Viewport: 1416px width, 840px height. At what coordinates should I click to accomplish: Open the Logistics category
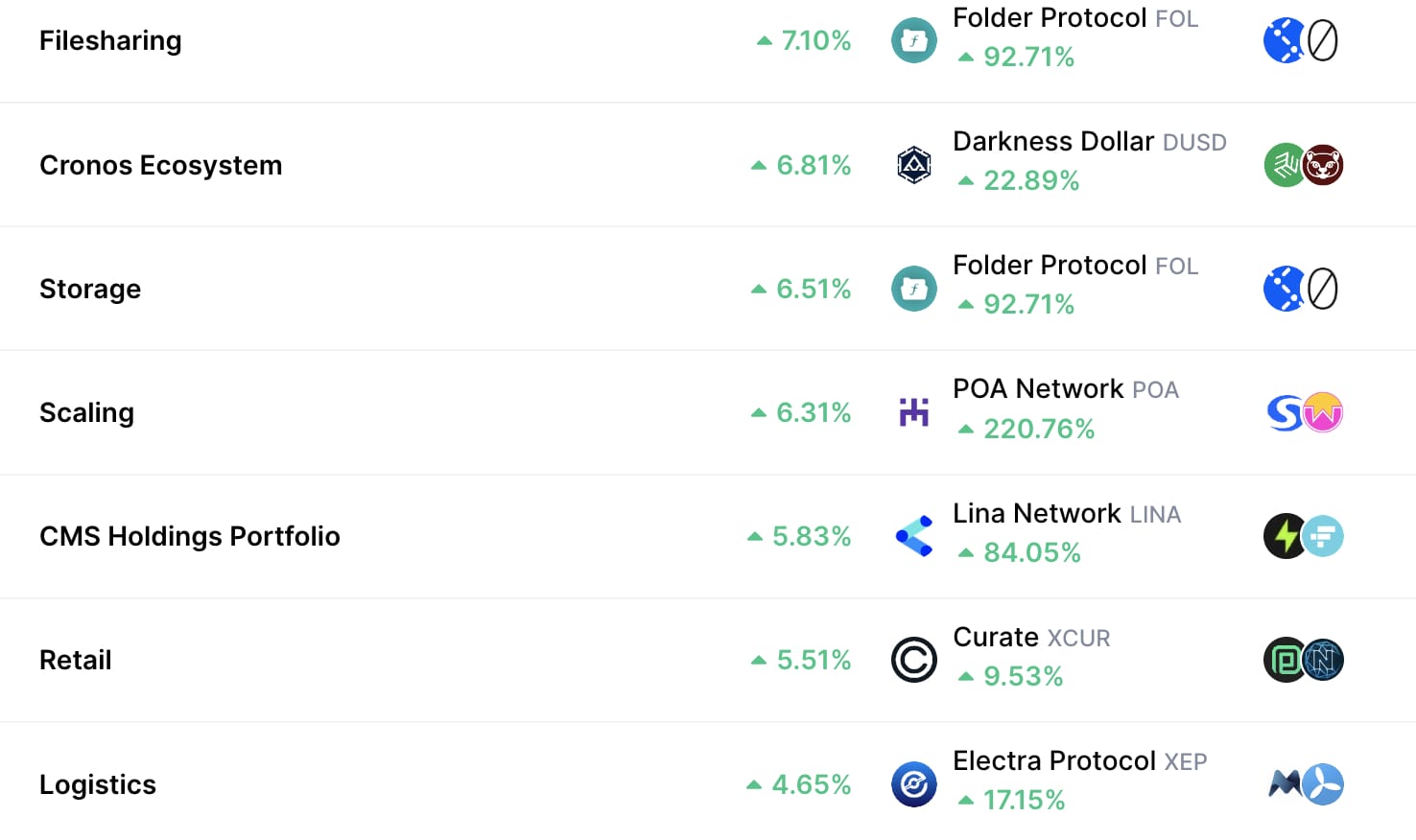point(98,784)
